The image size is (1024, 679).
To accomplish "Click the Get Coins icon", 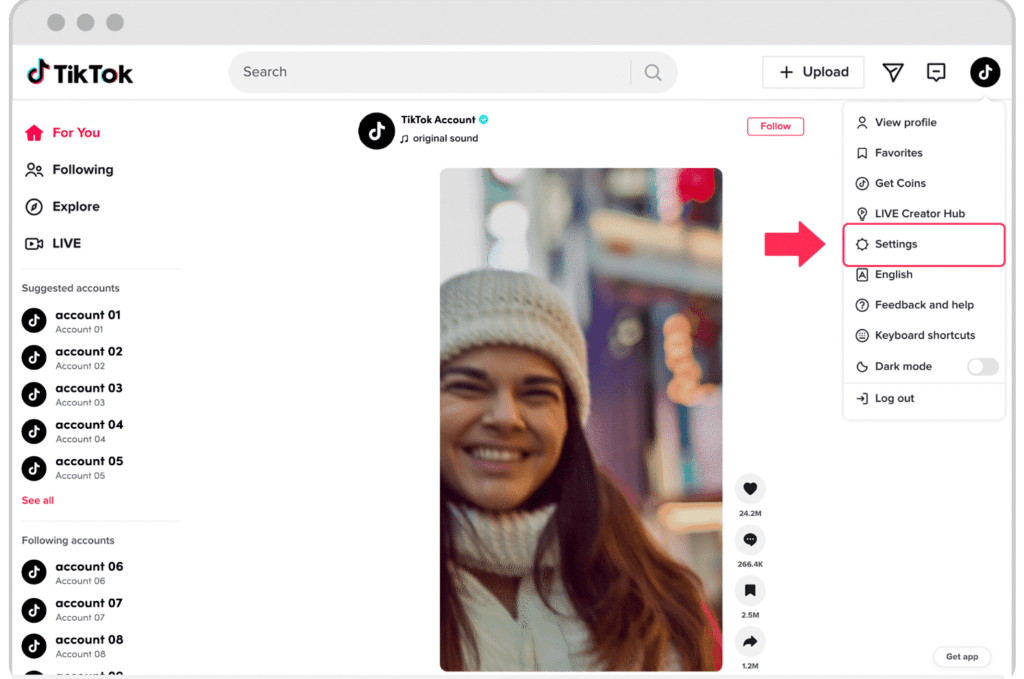I will pos(862,183).
